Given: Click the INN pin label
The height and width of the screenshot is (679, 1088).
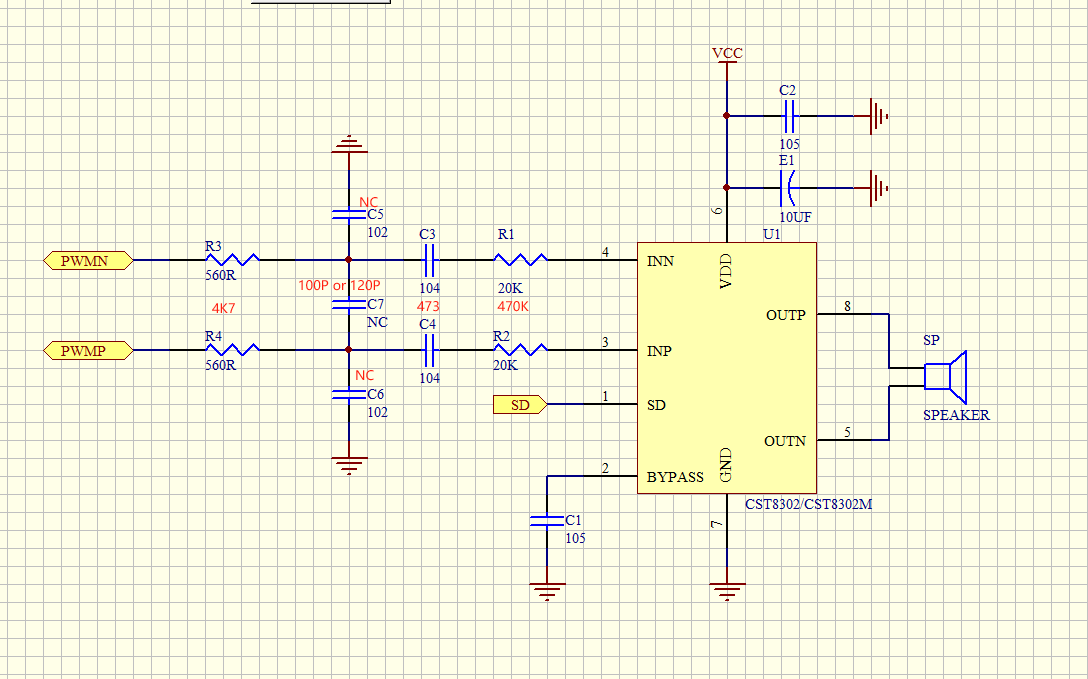Looking at the screenshot, I should click(660, 261).
